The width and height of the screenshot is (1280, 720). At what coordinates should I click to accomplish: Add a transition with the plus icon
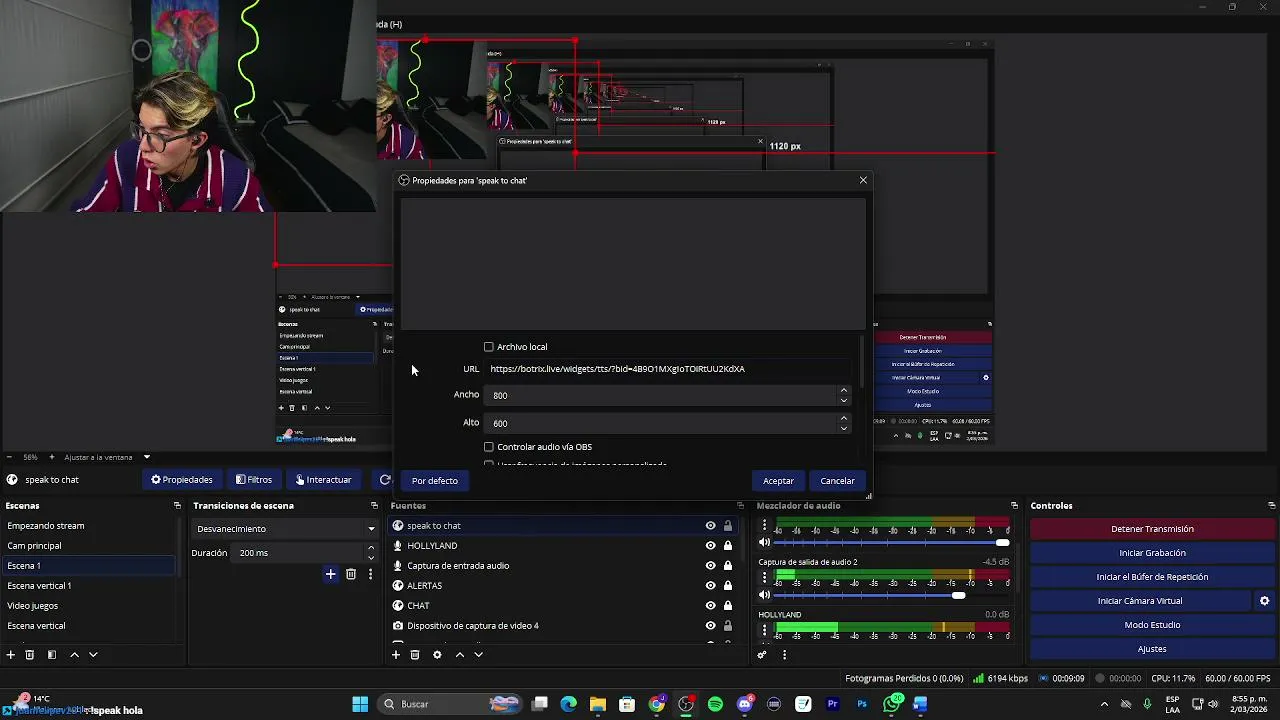[330, 574]
